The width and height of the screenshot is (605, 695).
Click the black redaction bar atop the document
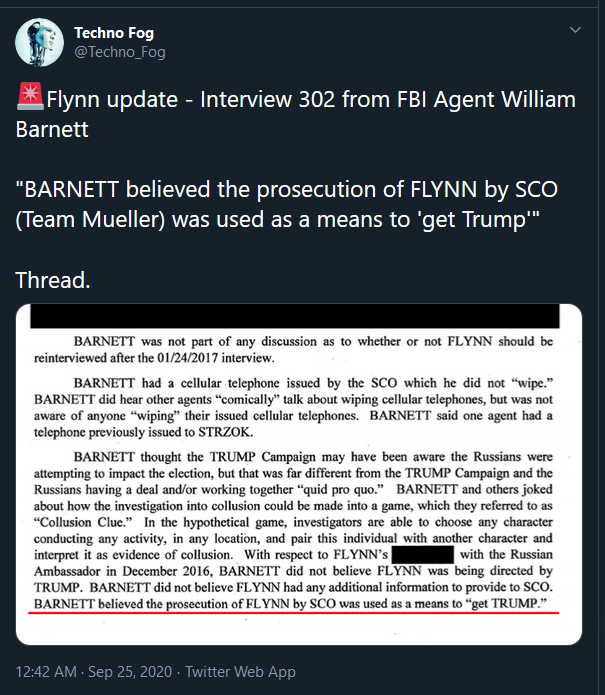pyautogui.click(x=295, y=316)
